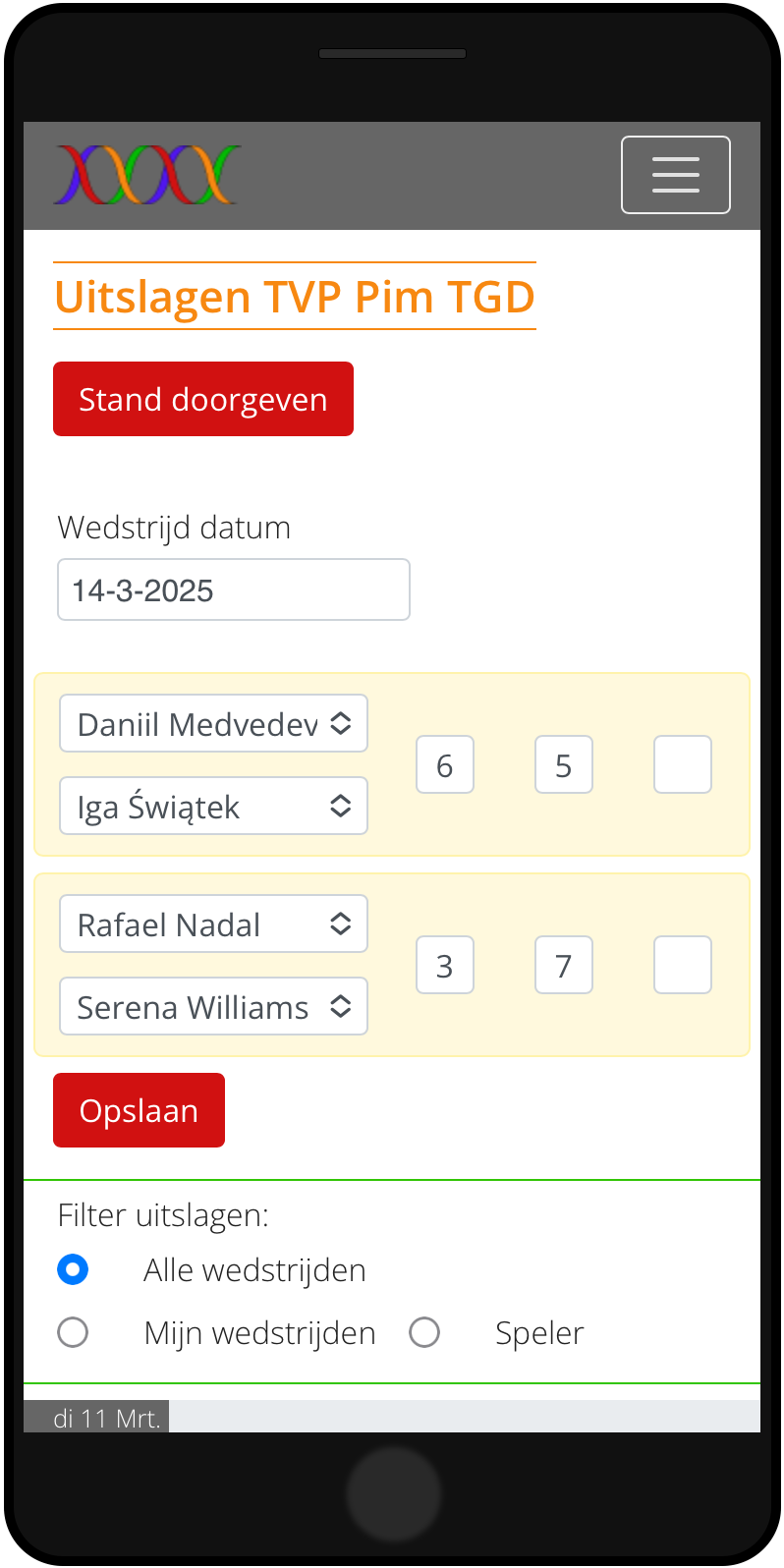Viewport: 784px width, 1568px height.
Task: Click first match set score 6
Action: point(445,764)
